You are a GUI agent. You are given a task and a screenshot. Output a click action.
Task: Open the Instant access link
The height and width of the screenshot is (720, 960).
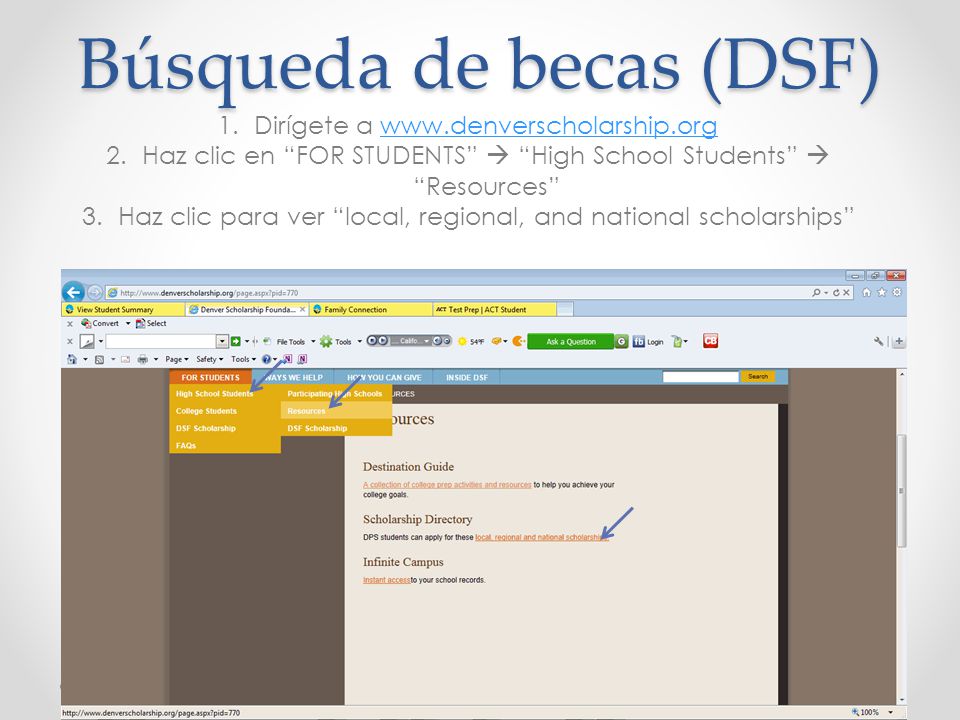(387, 580)
